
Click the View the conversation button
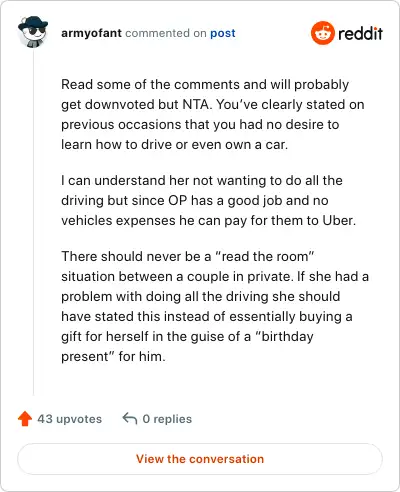point(200,459)
